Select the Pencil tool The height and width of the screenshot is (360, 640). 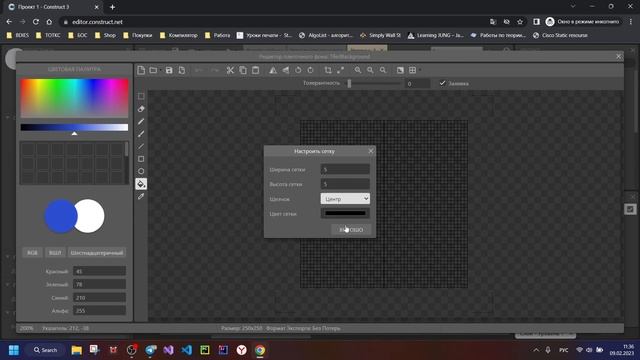[x=141, y=122]
